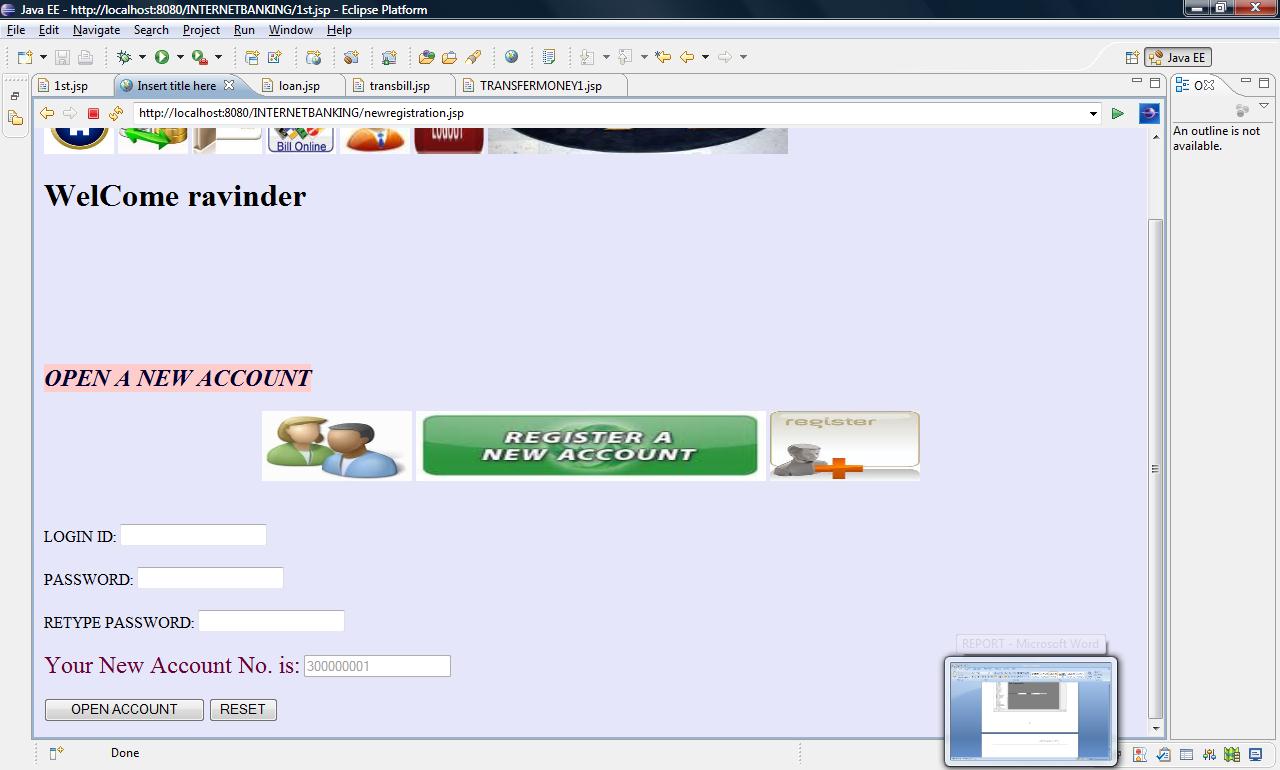
Task: Click the yellow Back arrow in main toolbar
Action: click(x=686, y=57)
